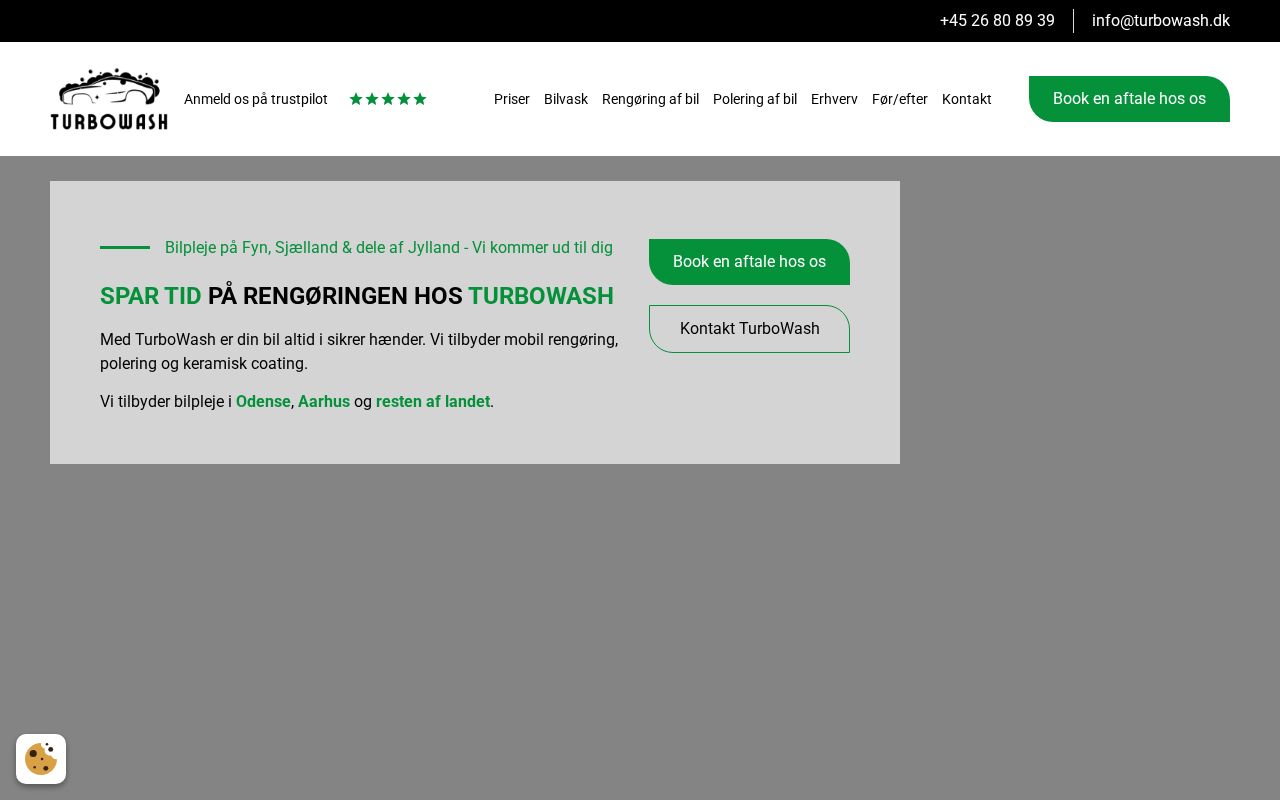Click the 'Bilpleje på Fyn, Sjælland' tagline
The image size is (1280, 800).
pyautogui.click(x=389, y=247)
